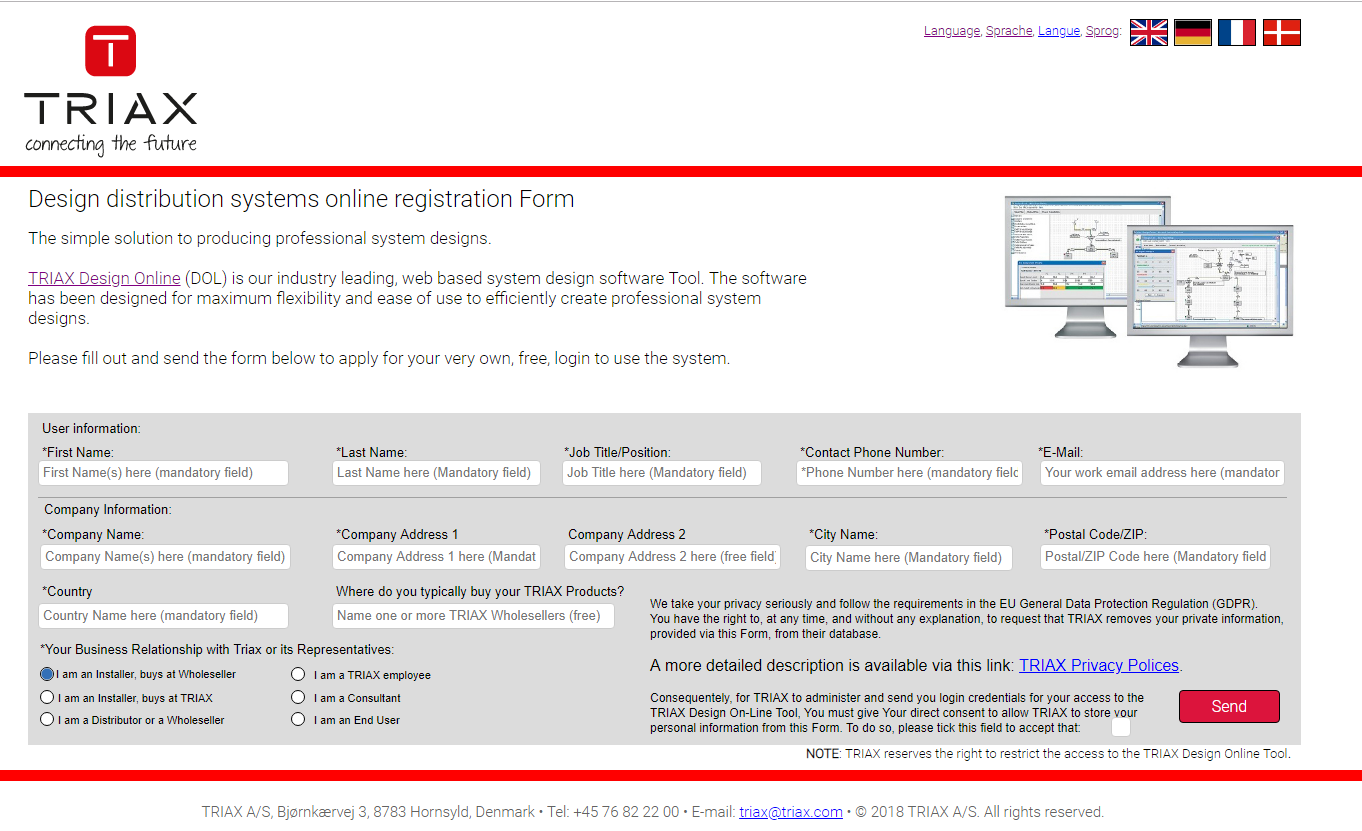Open the TRIAX Privacy Polices link
The width and height of the screenshot is (1362, 831).
coord(1099,665)
